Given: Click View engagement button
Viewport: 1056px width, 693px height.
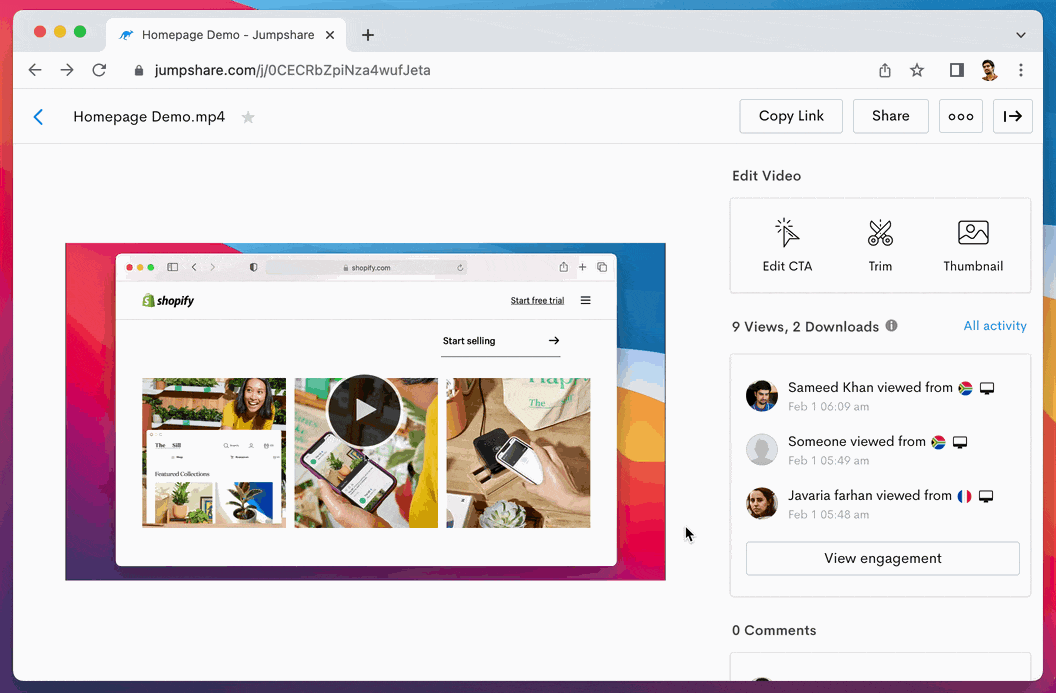Looking at the screenshot, I should point(882,558).
